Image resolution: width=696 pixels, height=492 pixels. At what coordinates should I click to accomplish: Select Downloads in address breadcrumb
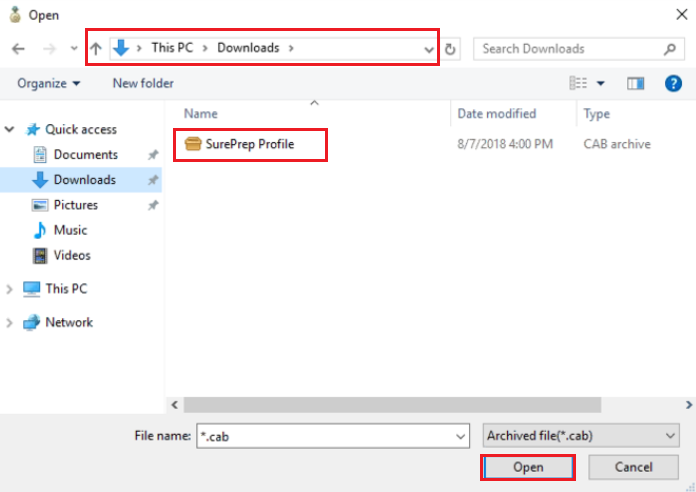click(x=248, y=48)
